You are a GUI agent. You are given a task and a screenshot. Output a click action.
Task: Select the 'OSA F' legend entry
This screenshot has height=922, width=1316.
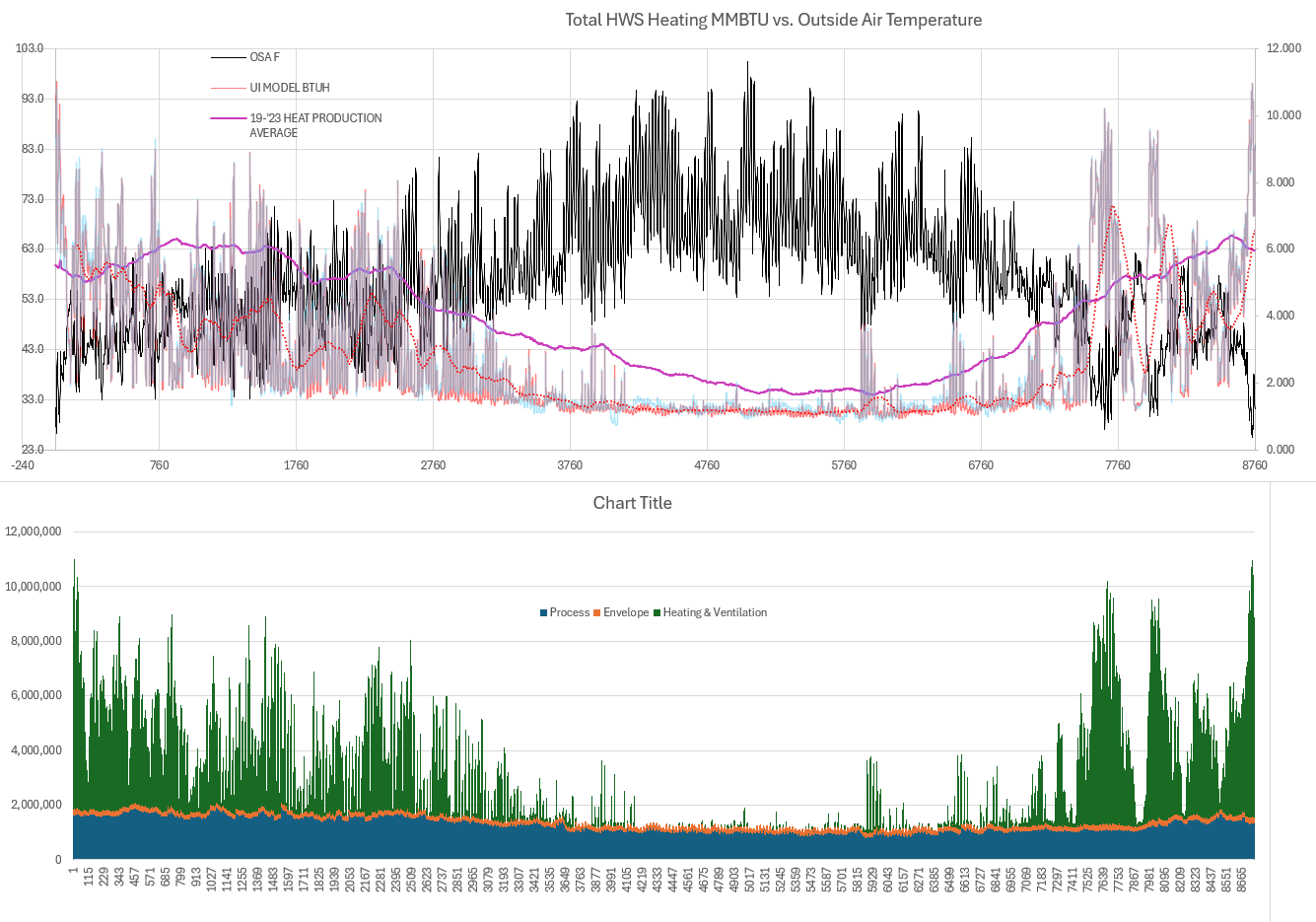click(264, 57)
